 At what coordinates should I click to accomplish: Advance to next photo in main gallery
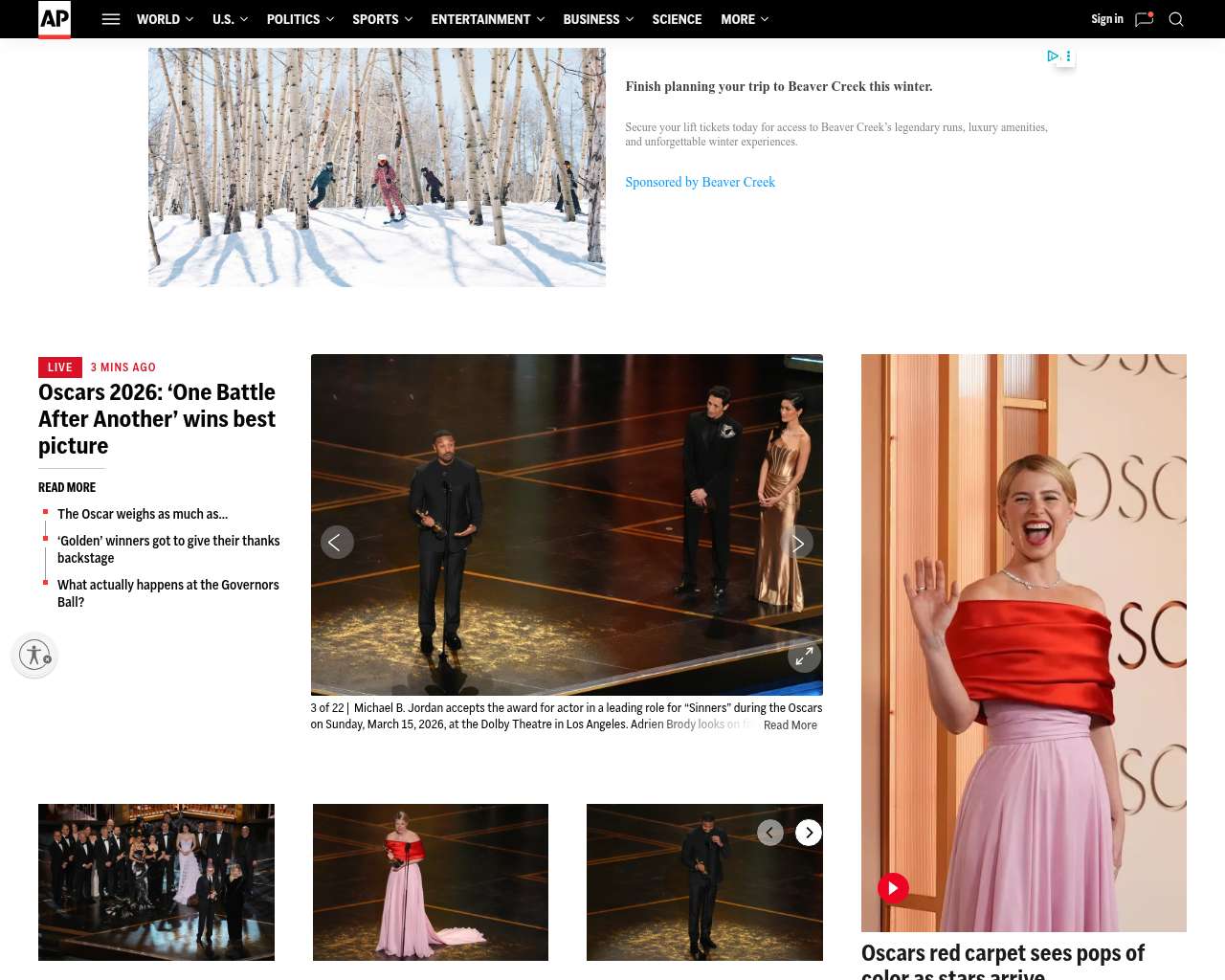point(797,543)
